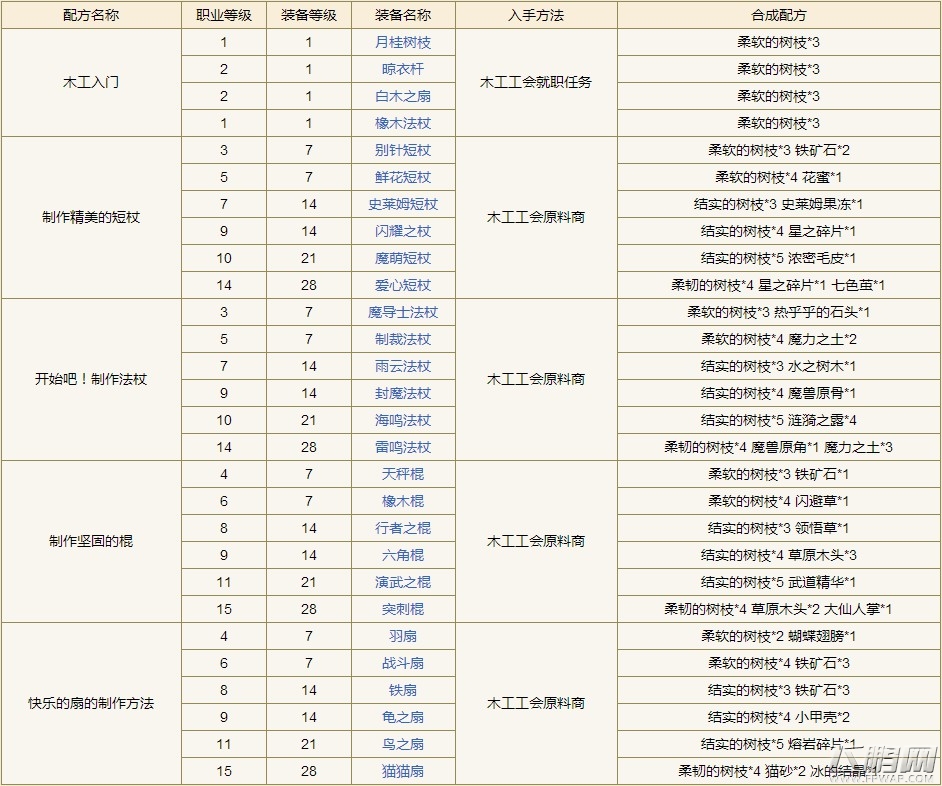The height and width of the screenshot is (786, 942).
Task: Open the 龟之扇 link
Action: pos(403,717)
